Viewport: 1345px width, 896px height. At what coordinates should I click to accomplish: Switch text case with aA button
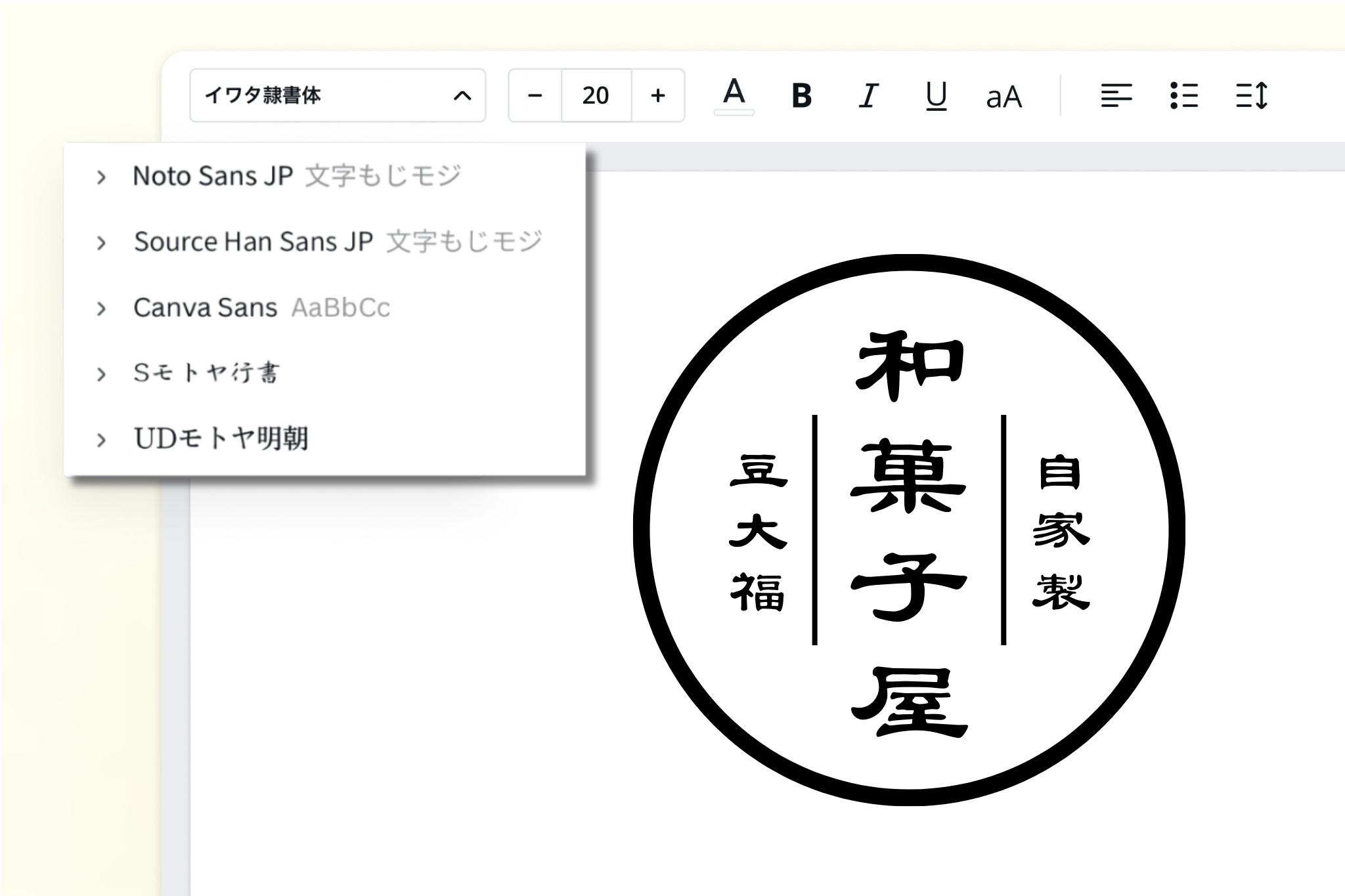pos(1003,96)
